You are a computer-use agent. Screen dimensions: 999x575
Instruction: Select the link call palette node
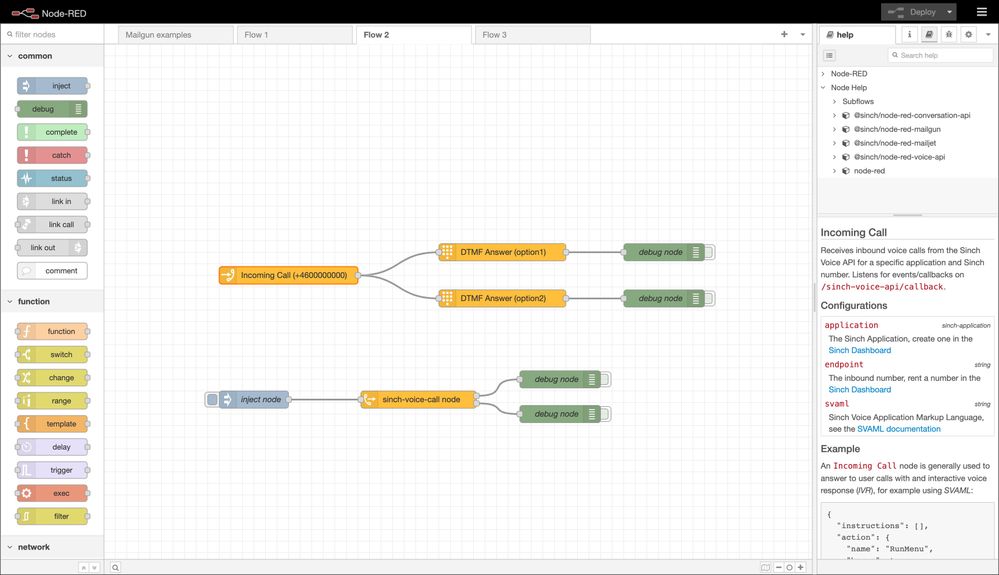pos(52,224)
